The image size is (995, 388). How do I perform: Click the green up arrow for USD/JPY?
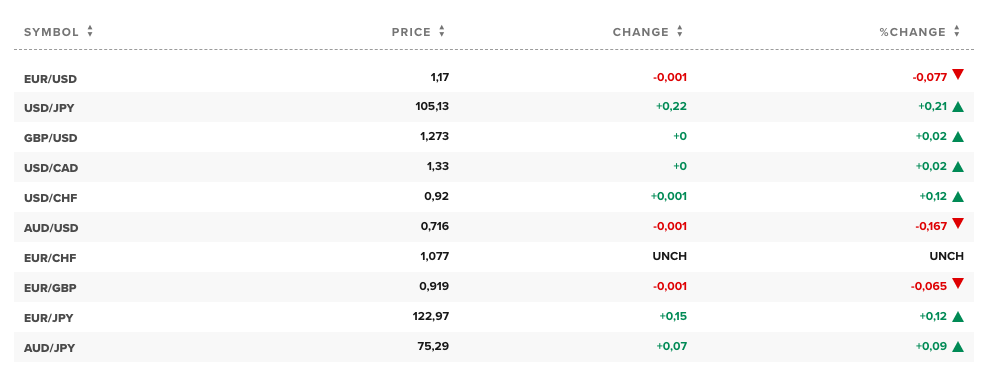click(x=958, y=107)
